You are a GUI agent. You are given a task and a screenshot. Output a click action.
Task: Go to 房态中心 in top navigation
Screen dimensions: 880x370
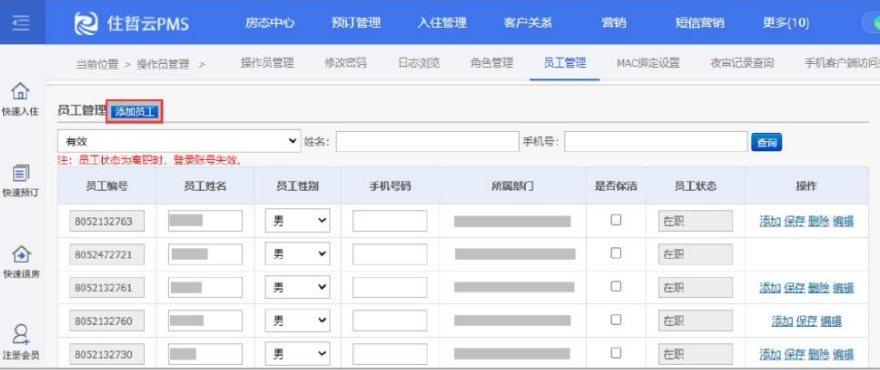coord(269,23)
